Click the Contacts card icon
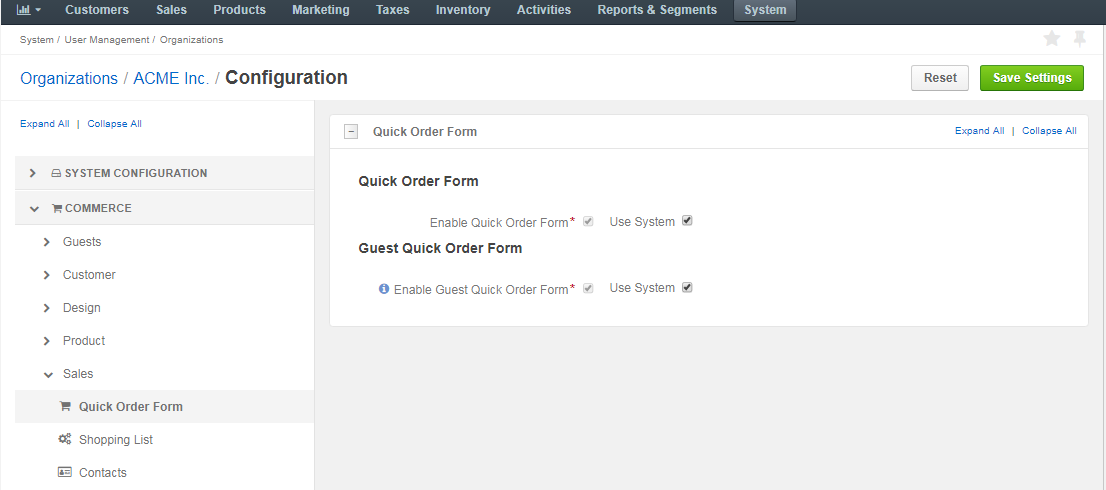The width and height of the screenshot is (1106, 490). (x=65, y=472)
